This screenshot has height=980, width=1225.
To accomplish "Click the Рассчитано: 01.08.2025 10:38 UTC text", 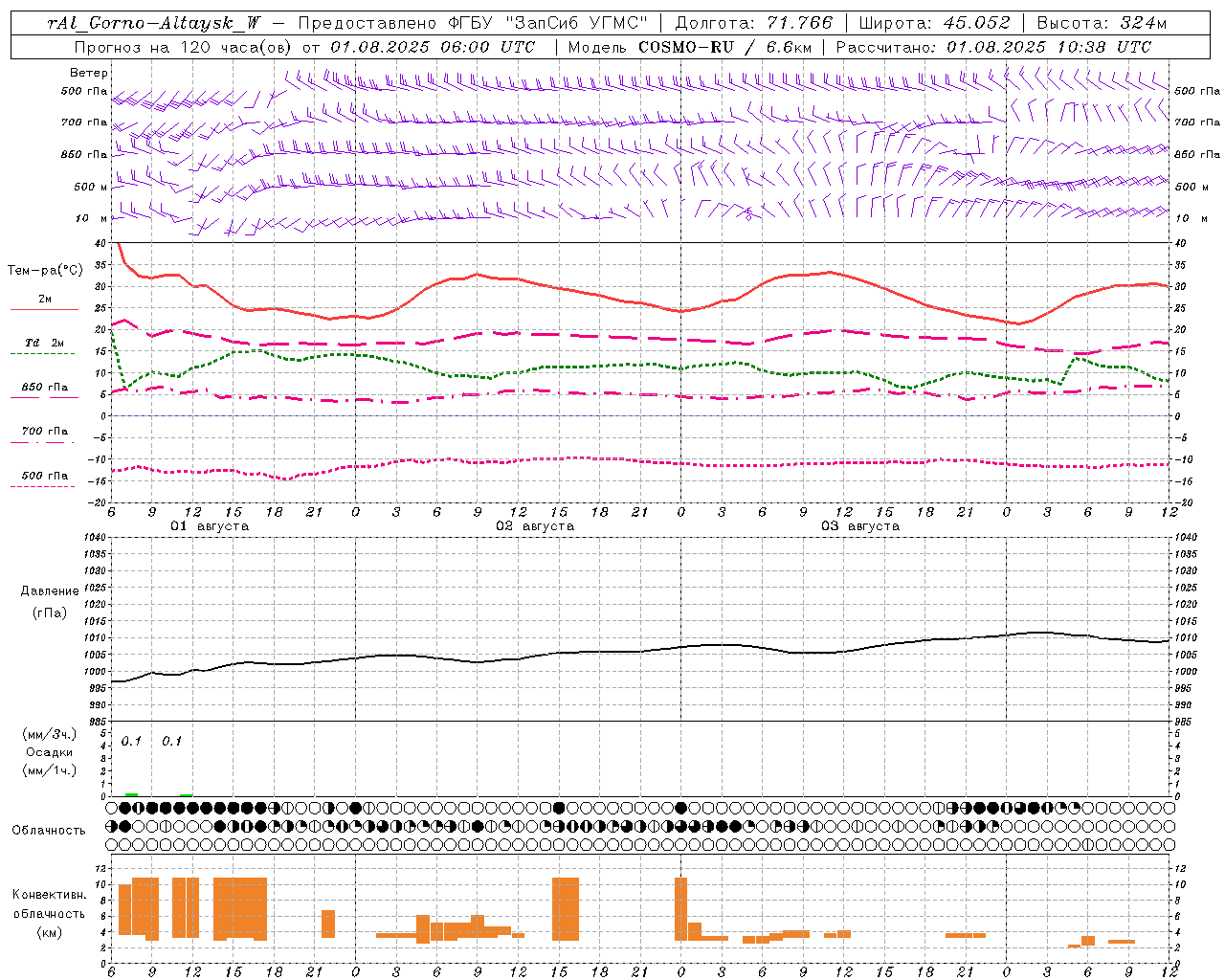I will tap(993, 47).
